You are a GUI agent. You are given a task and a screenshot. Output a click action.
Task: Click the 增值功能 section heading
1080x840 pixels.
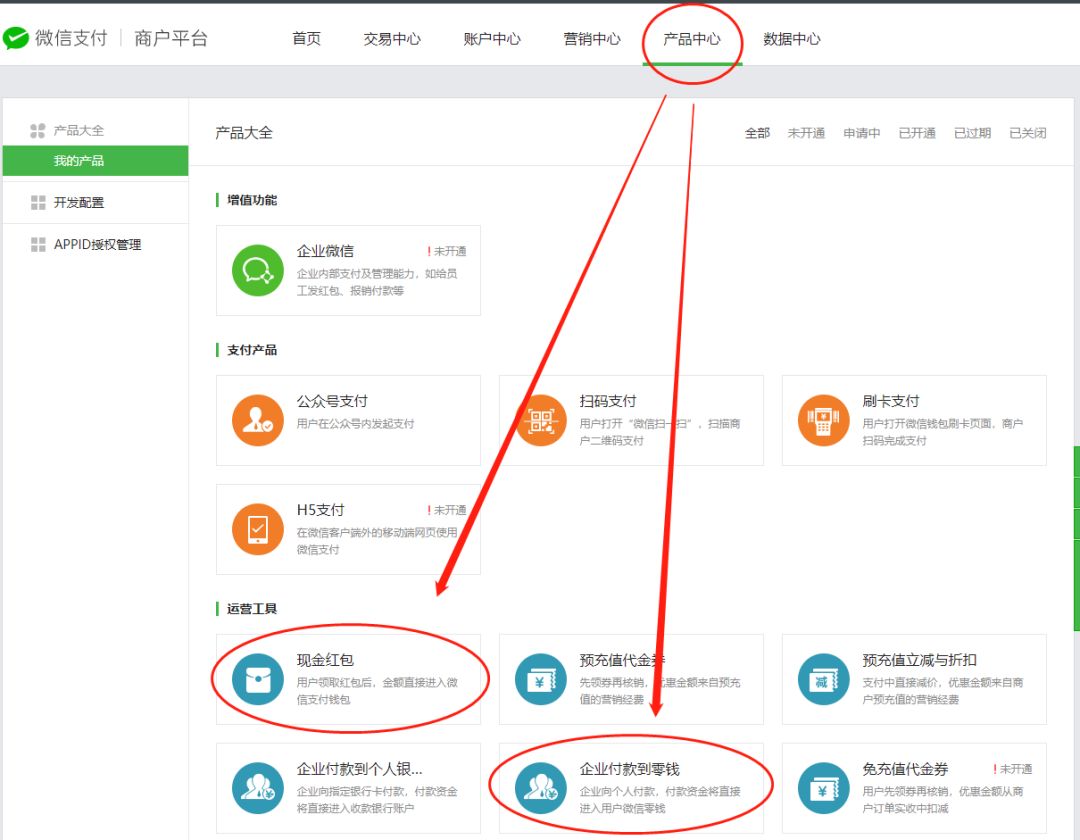click(x=252, y=200)
